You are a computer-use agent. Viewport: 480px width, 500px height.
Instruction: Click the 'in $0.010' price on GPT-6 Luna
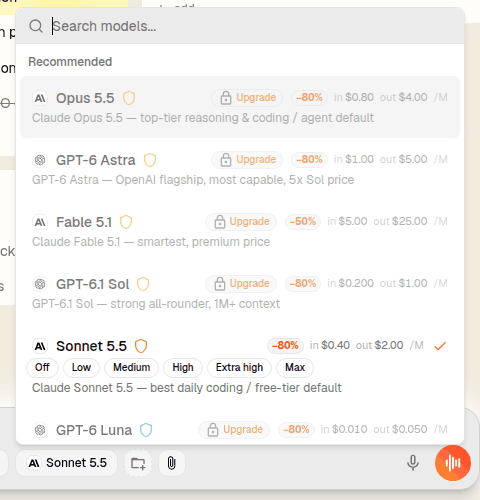coord(344,429)
